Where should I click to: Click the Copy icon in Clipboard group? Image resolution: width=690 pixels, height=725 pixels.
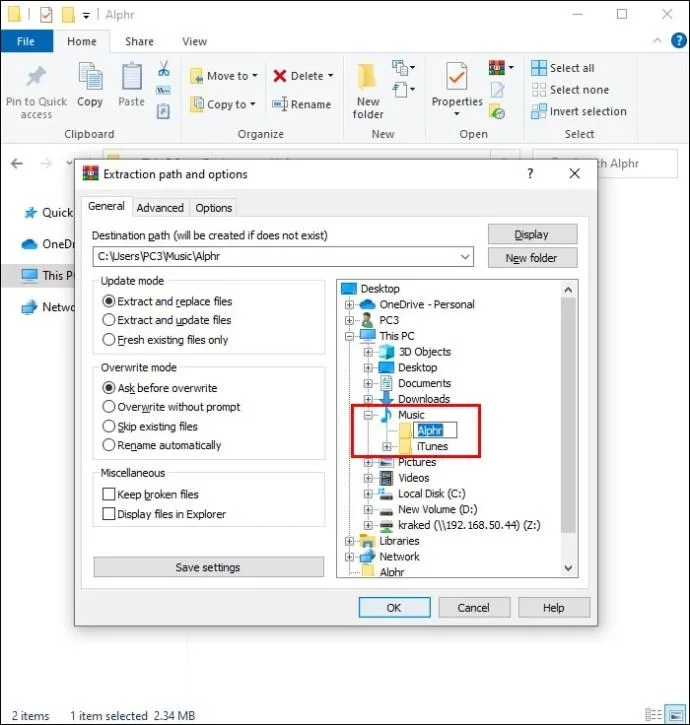(90, 75)
